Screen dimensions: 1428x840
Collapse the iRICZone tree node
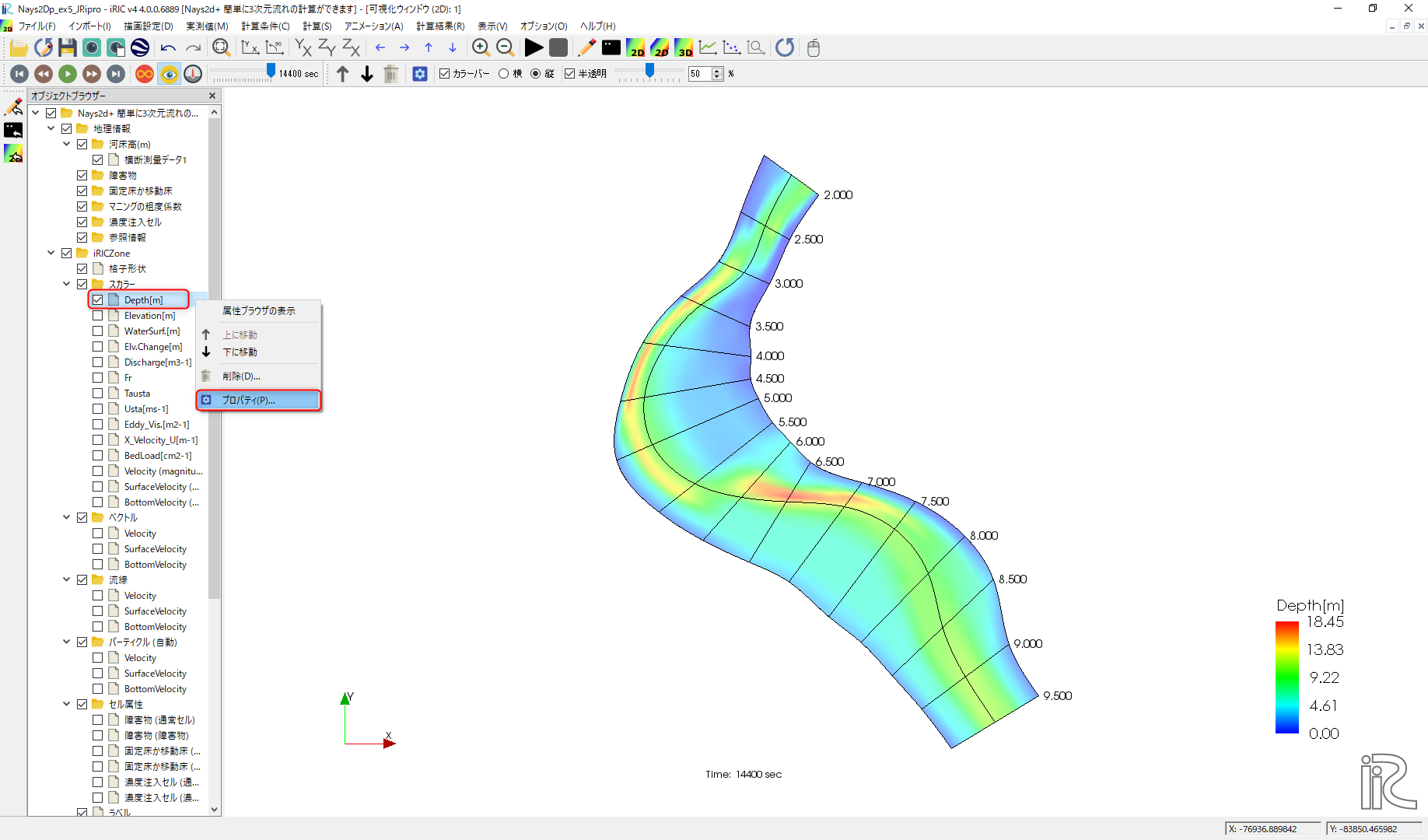(51, 253)
